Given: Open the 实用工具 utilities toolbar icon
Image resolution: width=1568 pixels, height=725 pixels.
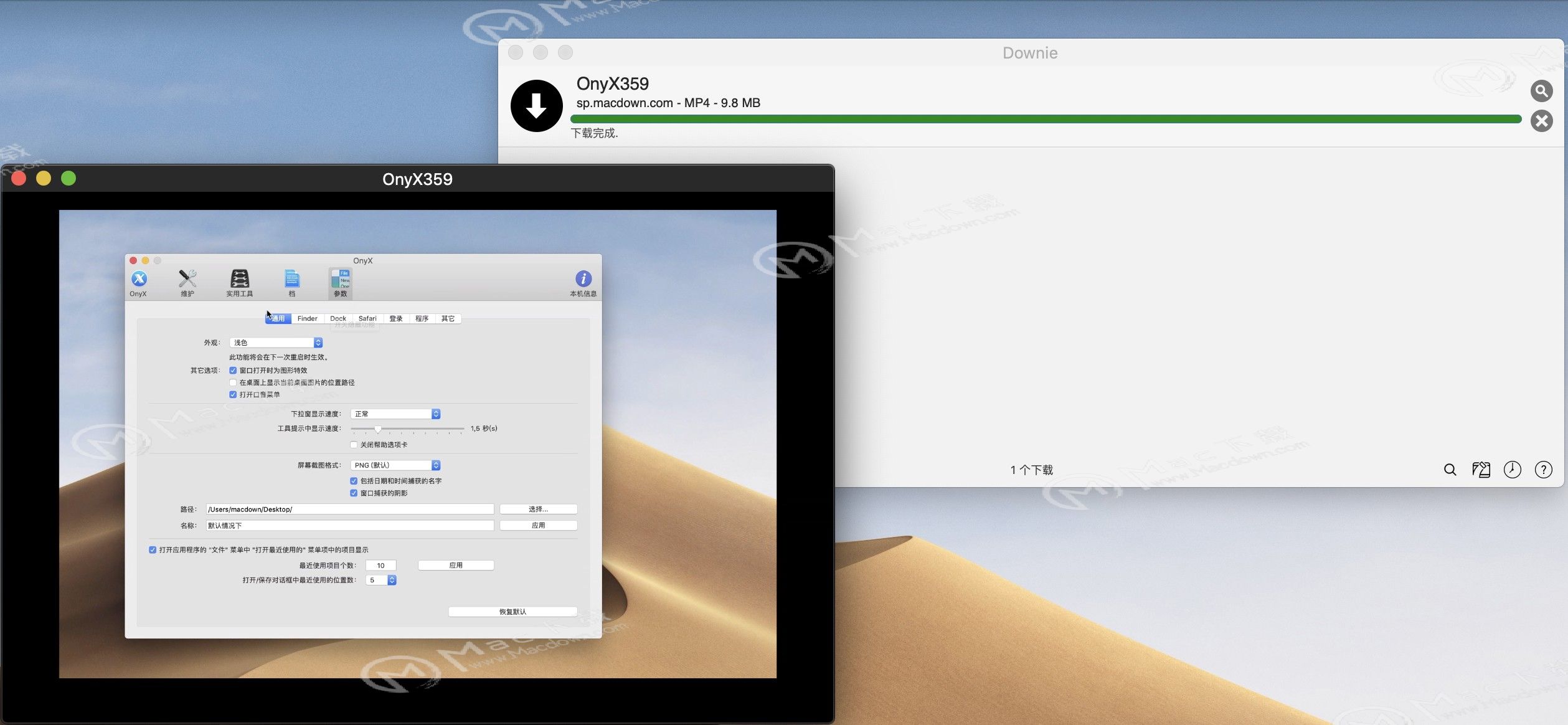Looking at the screenshot, I should tap(240, 283).
